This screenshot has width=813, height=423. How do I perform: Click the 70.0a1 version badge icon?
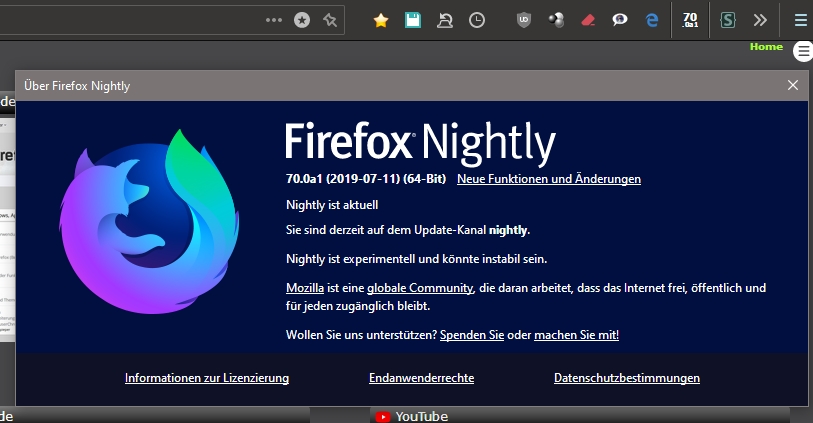pos(690,20)
